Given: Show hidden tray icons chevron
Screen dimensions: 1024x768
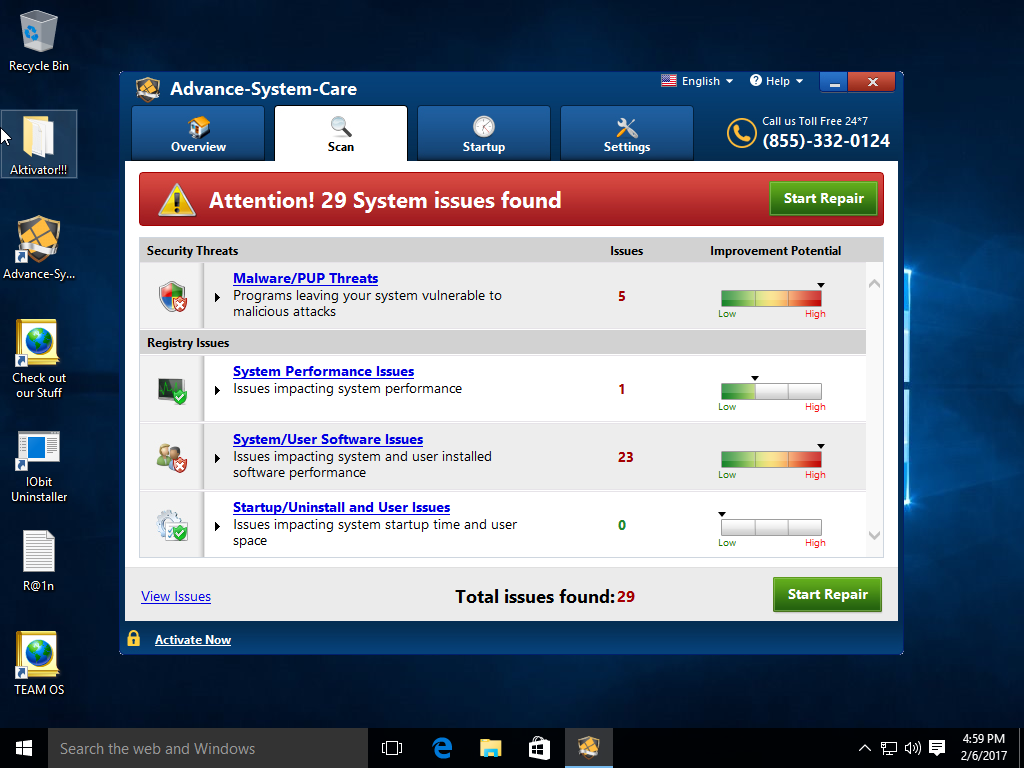Looking at the screenshot, I should point(864,748).
